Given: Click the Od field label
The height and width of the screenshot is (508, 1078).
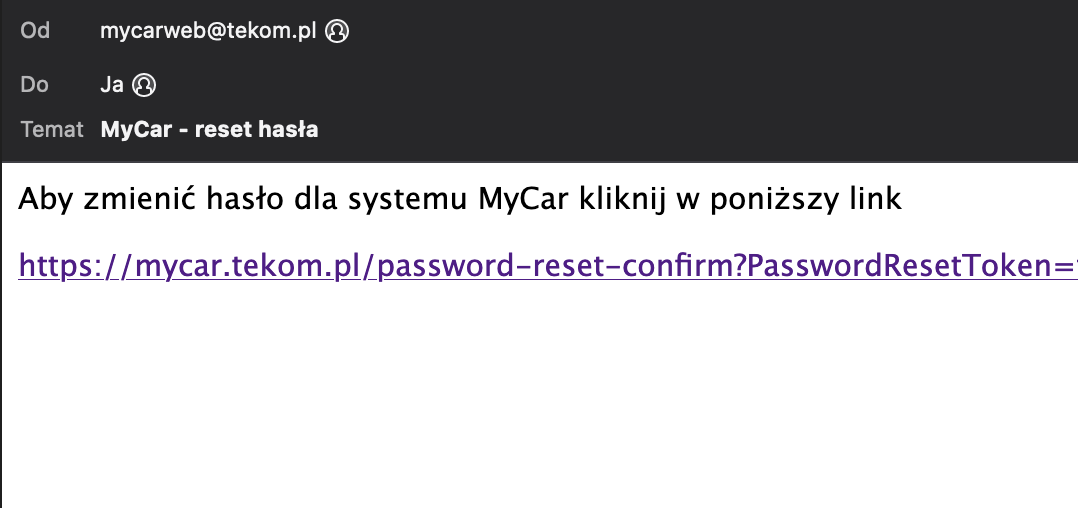Looking at the screenshot, I should point(35,31).
